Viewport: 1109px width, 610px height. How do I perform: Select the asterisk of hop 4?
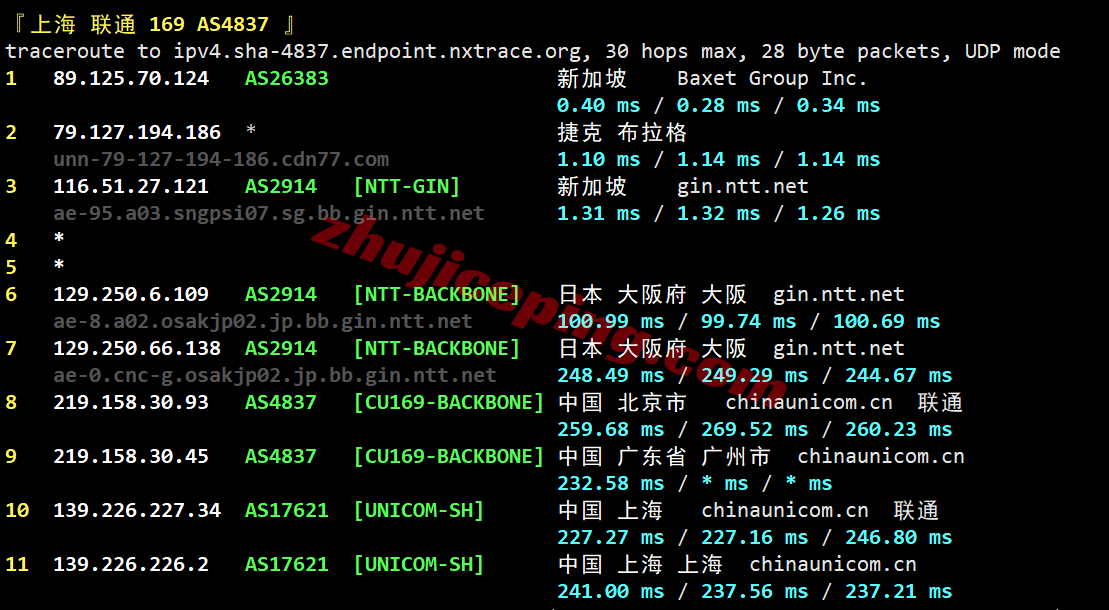(59, 238)
